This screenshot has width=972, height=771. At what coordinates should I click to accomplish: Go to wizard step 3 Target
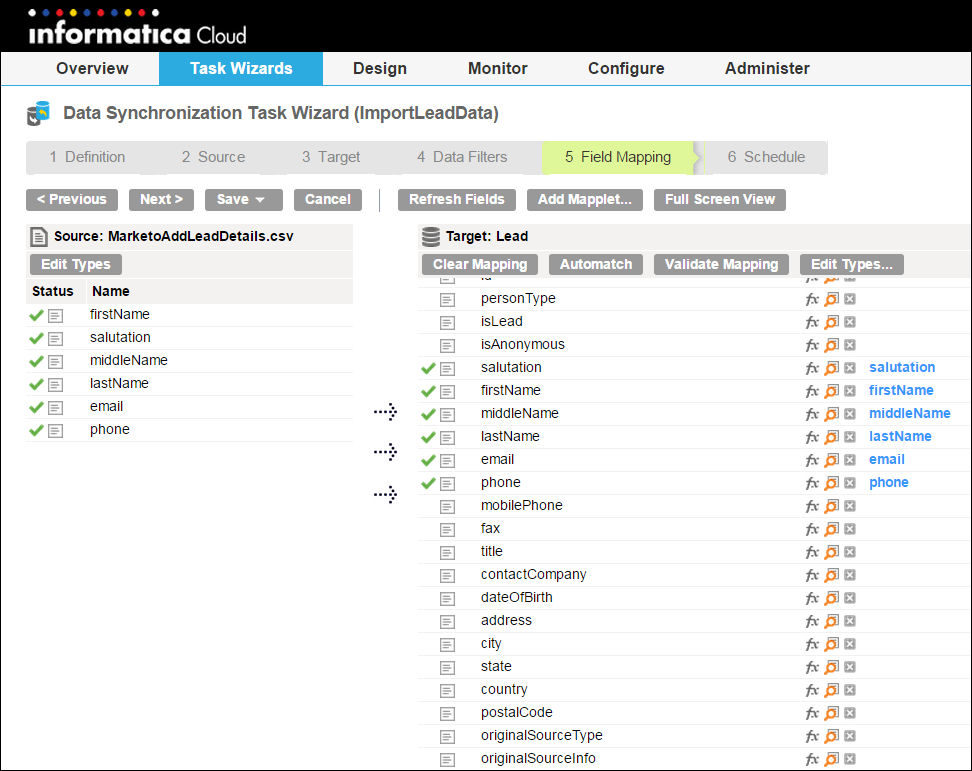[331, 157]
